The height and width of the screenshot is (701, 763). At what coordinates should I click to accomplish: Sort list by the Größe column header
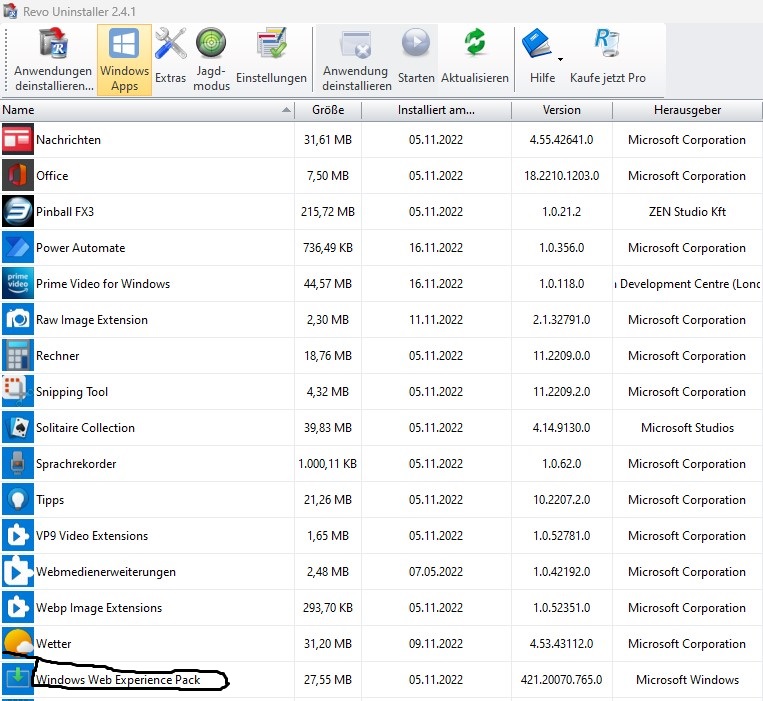(328, 110)
